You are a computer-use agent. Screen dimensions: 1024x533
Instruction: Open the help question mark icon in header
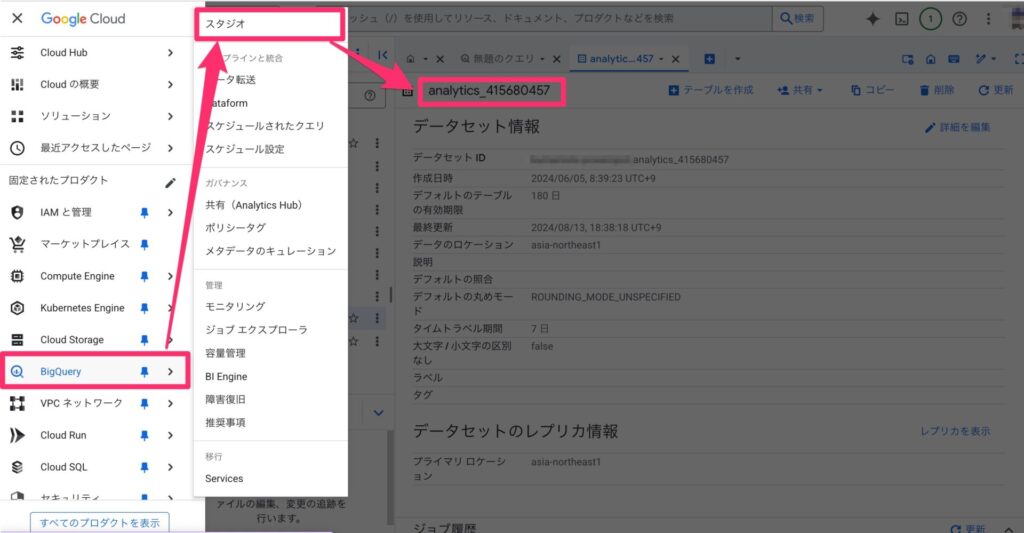pos(959,18)
